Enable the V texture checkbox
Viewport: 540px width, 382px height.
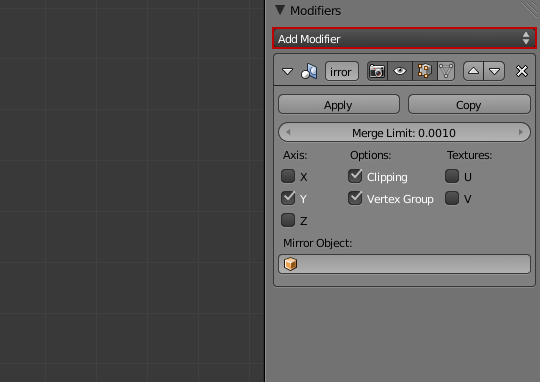[x=452, y=198]
